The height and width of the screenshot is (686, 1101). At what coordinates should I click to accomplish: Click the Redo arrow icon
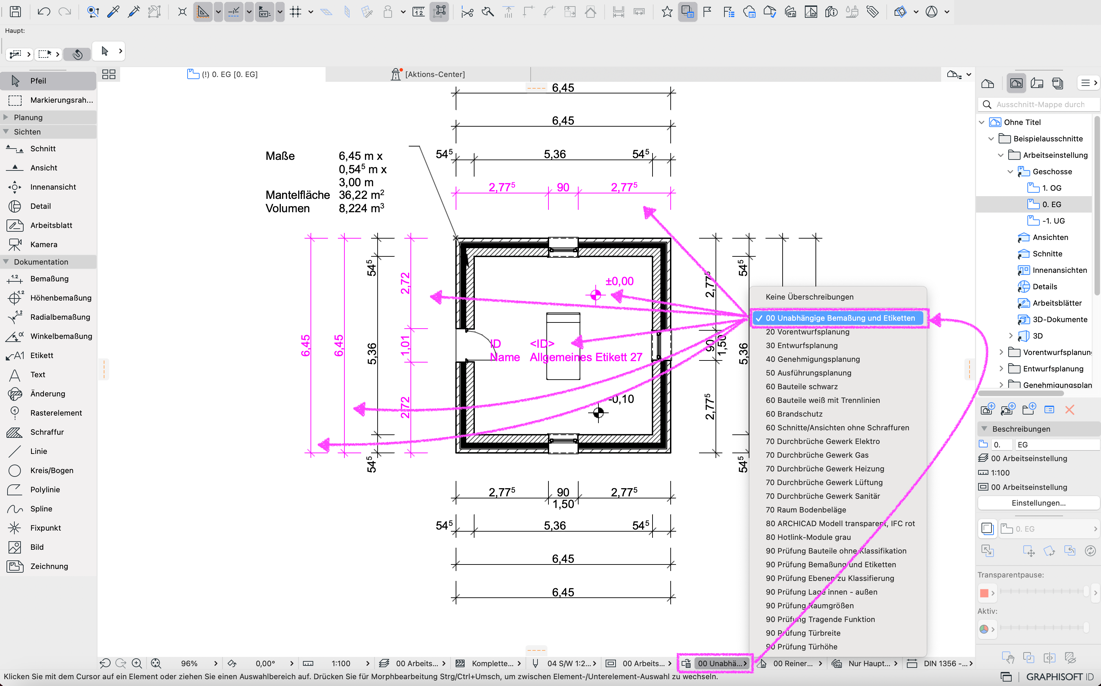pyautogui.click(x=65, y=12)
